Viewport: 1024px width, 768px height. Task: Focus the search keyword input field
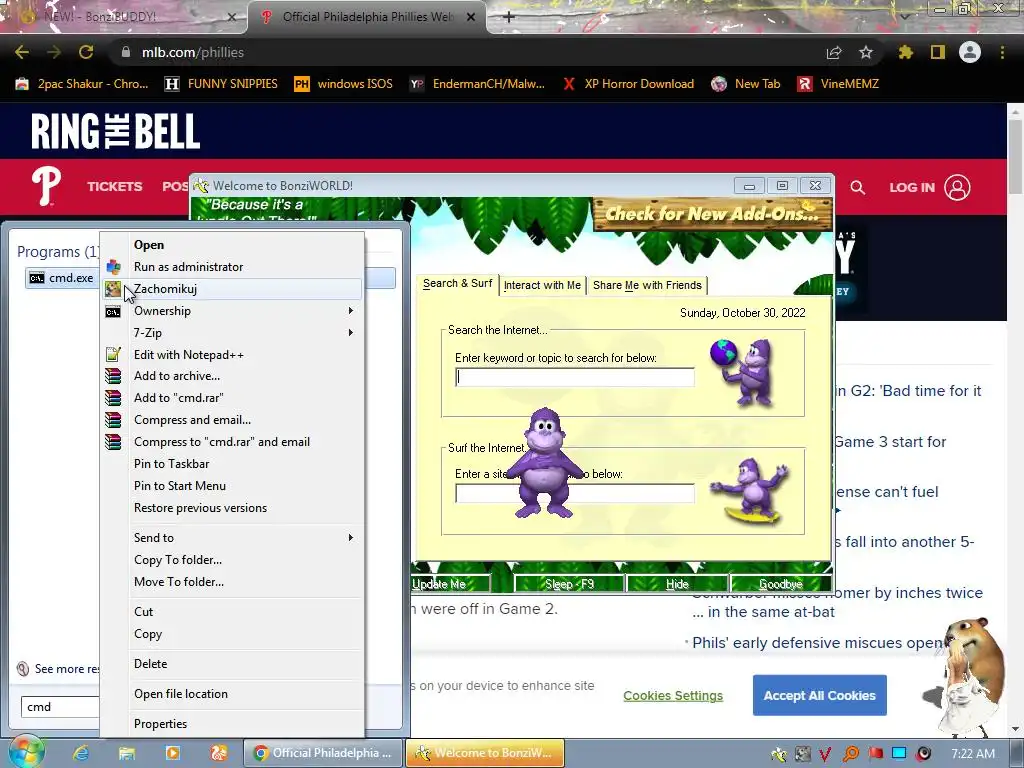coord(575,377)
